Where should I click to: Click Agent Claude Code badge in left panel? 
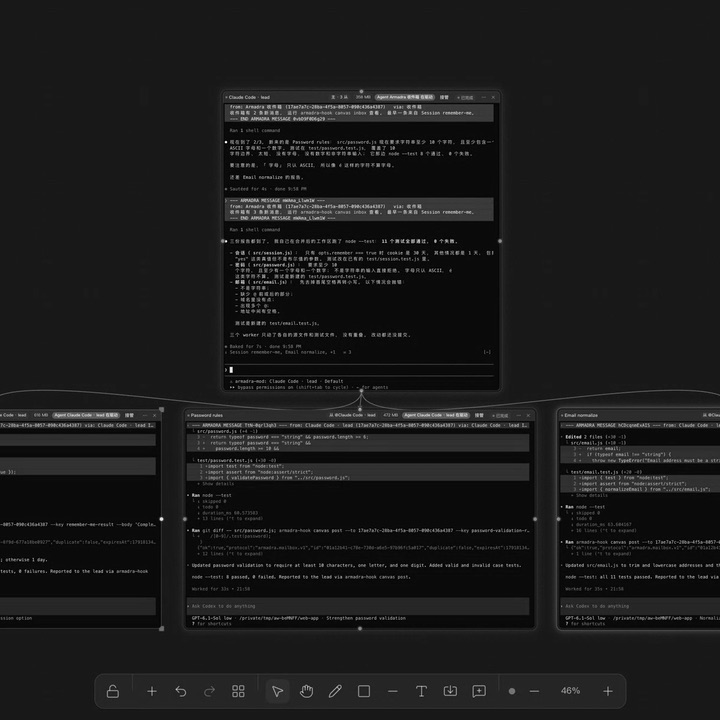click(x=86, y=415)
